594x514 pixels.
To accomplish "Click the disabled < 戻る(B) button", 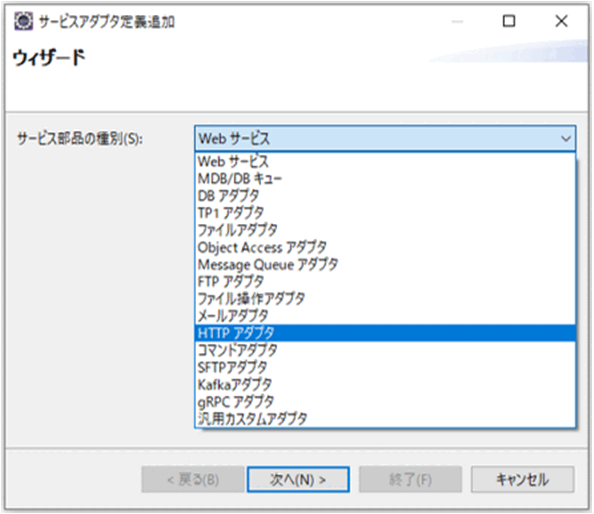I will (x=193, y=480).
